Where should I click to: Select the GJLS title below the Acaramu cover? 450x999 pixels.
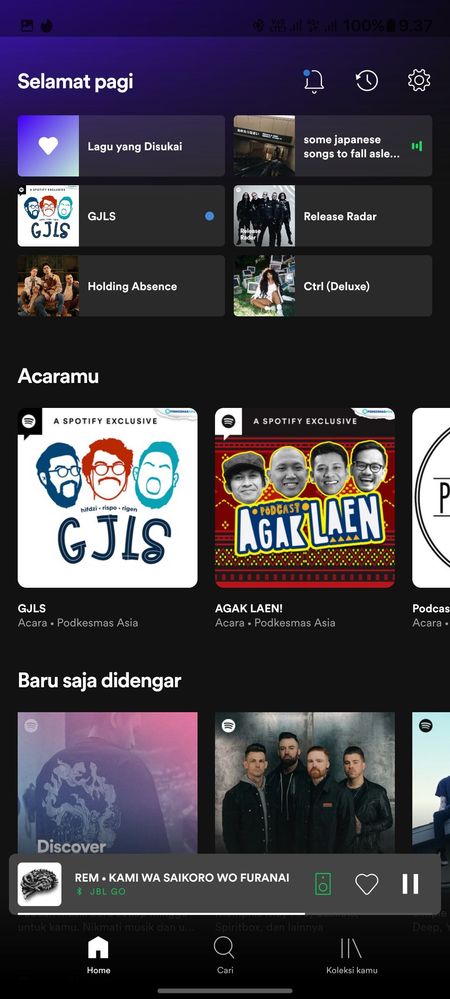(x=32, y=608)
